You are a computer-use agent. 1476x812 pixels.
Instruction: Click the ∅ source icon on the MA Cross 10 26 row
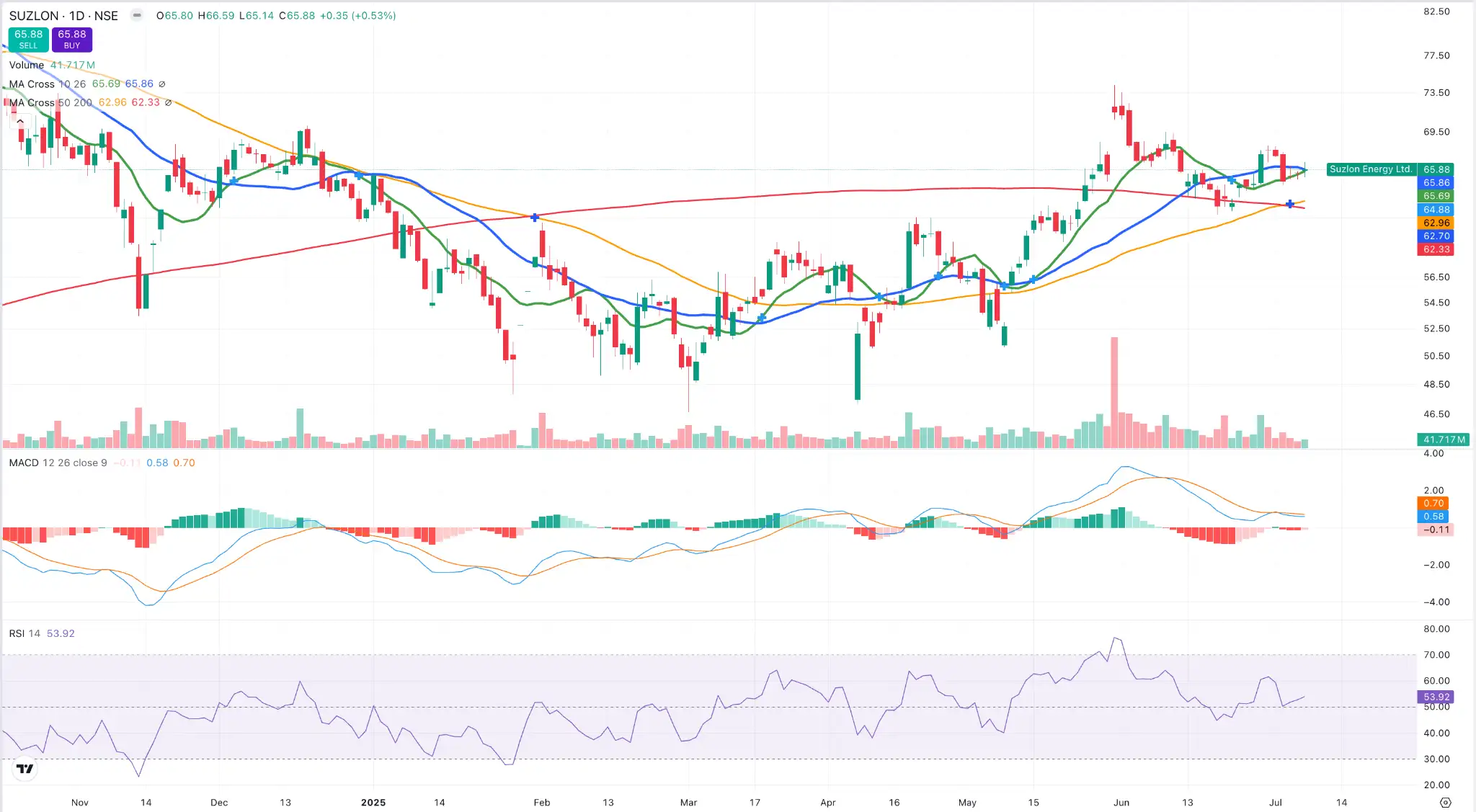161,84
